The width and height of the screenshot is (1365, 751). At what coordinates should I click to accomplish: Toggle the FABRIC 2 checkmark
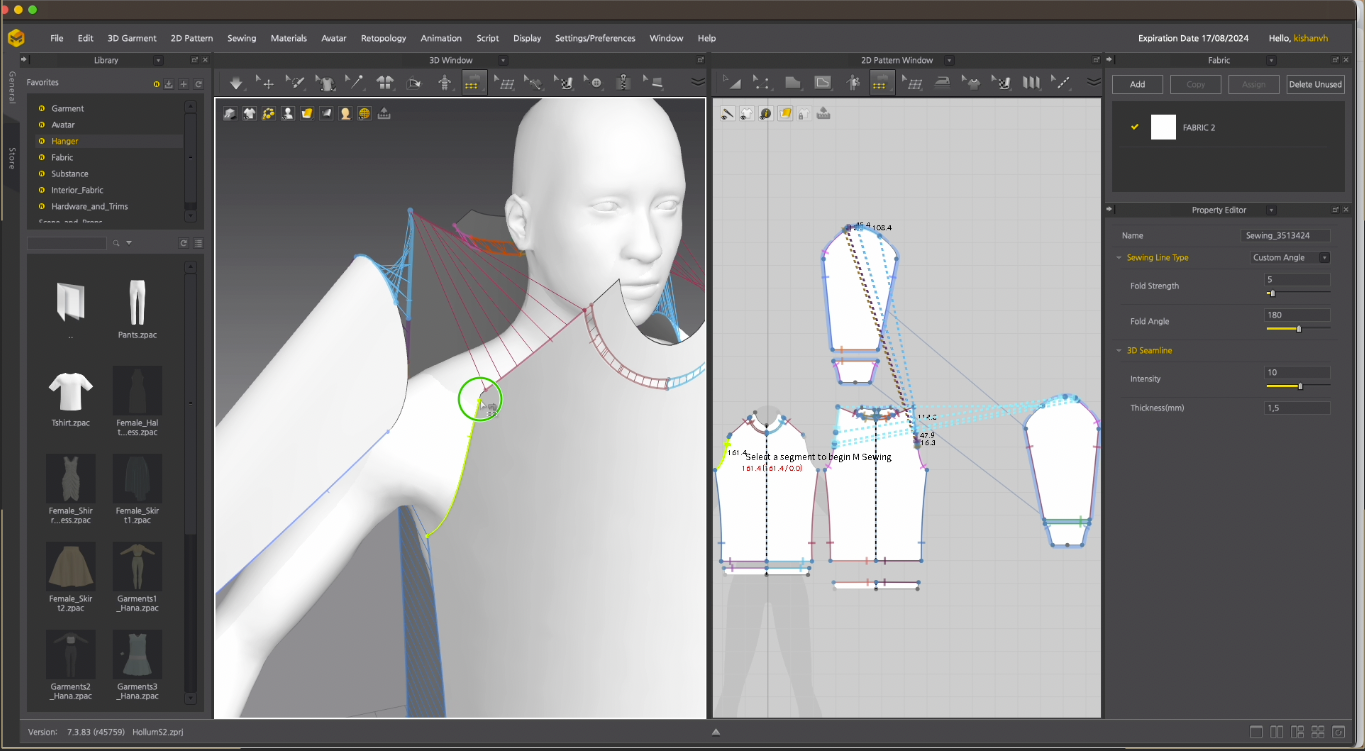tap(1134, 127)
